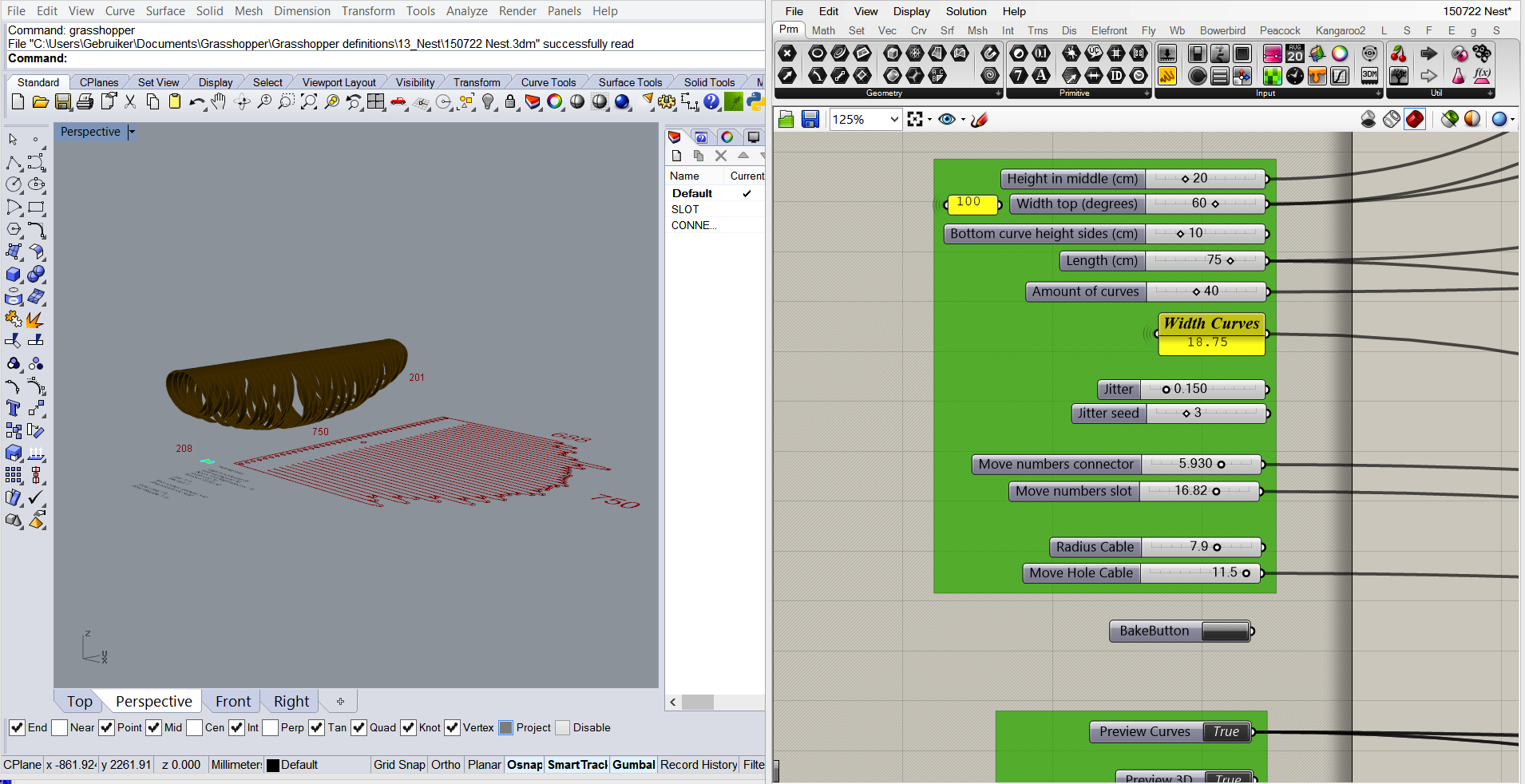Click the Colour Wheel component icon
The width and height of the screenshot is (1525, 784).
1340,53
